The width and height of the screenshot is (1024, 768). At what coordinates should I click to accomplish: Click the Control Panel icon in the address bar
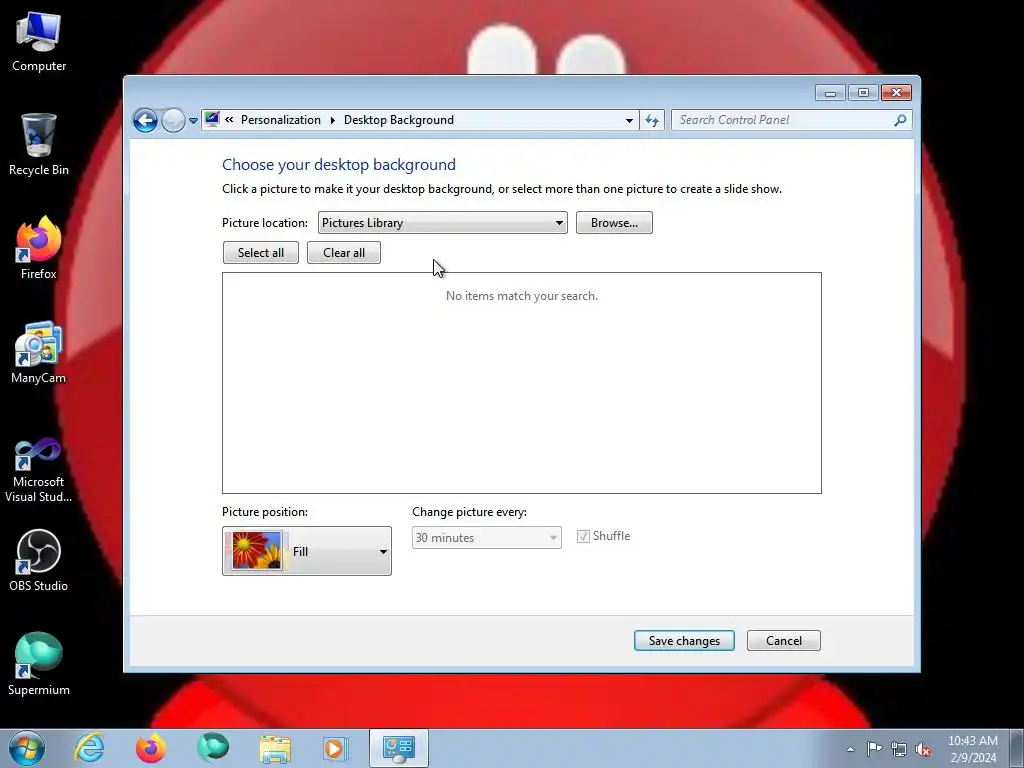tap(212, 120)
